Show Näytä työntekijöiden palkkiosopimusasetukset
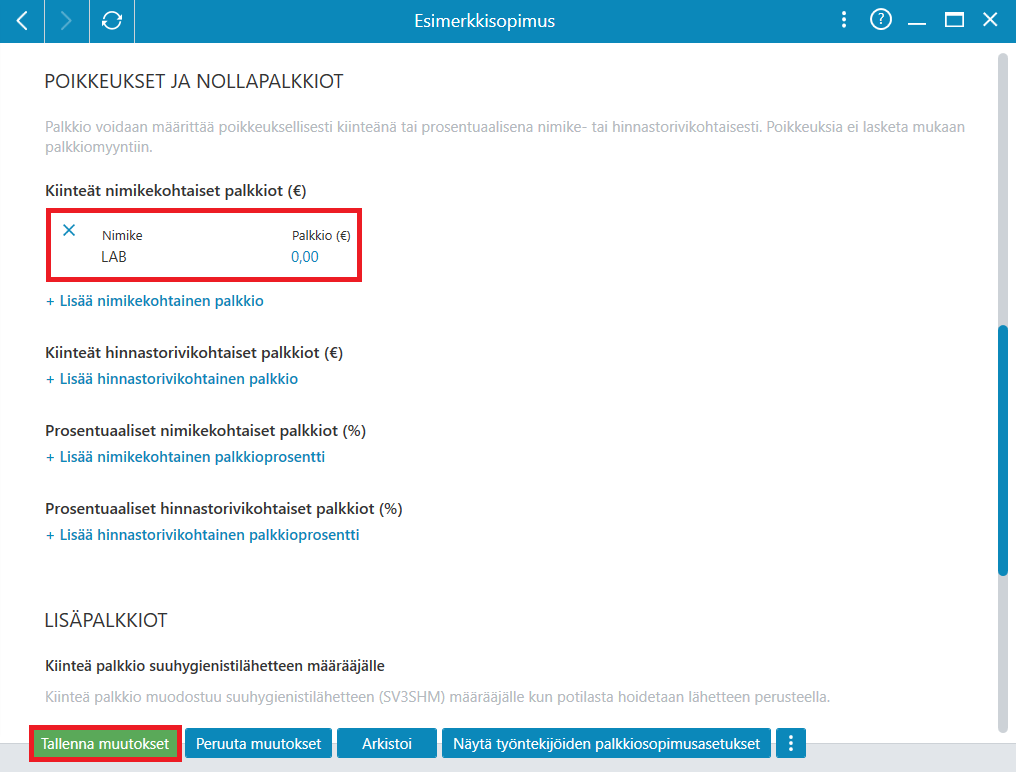 [x=606, y=743]
